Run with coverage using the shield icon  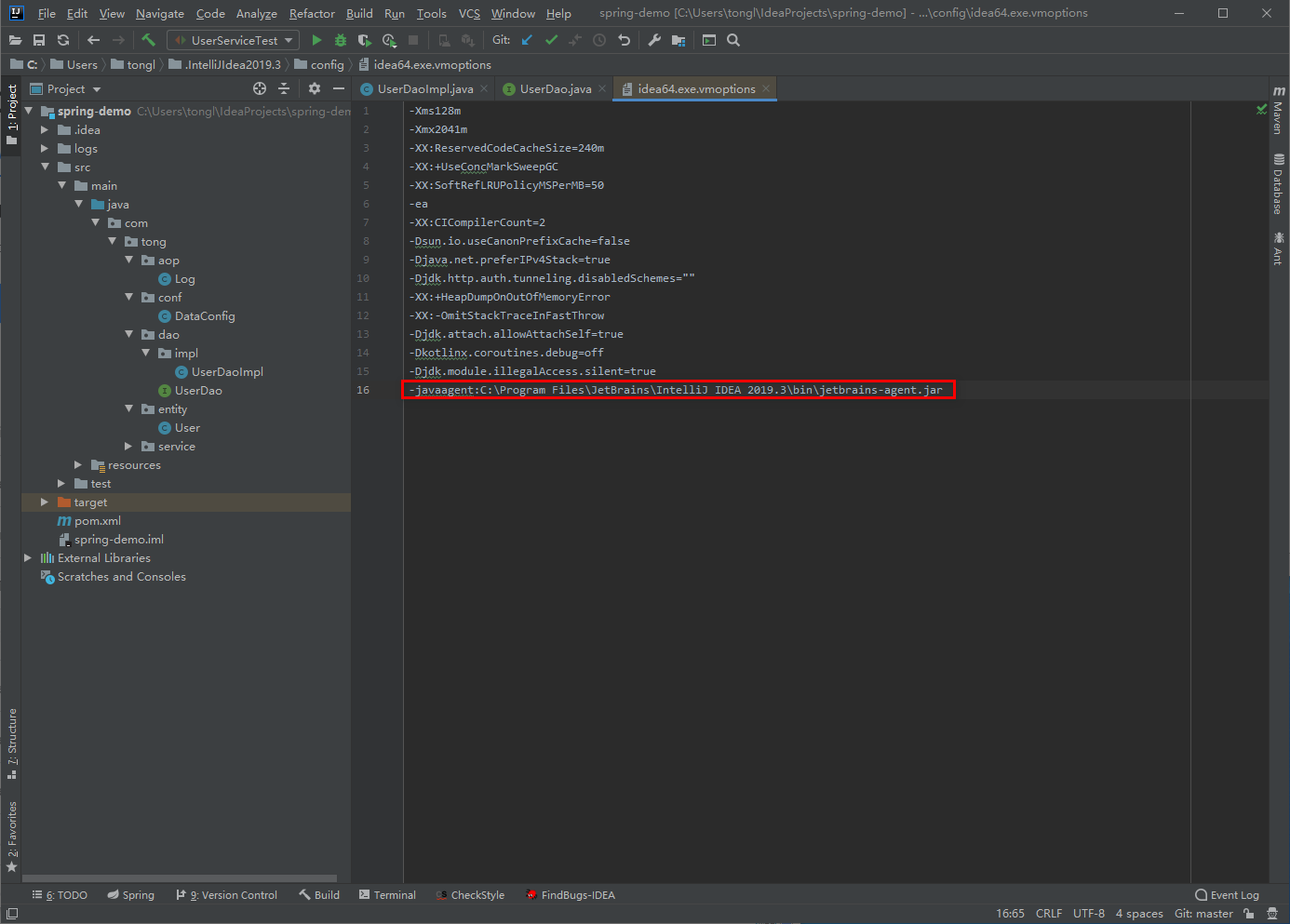tap(365, 40)
